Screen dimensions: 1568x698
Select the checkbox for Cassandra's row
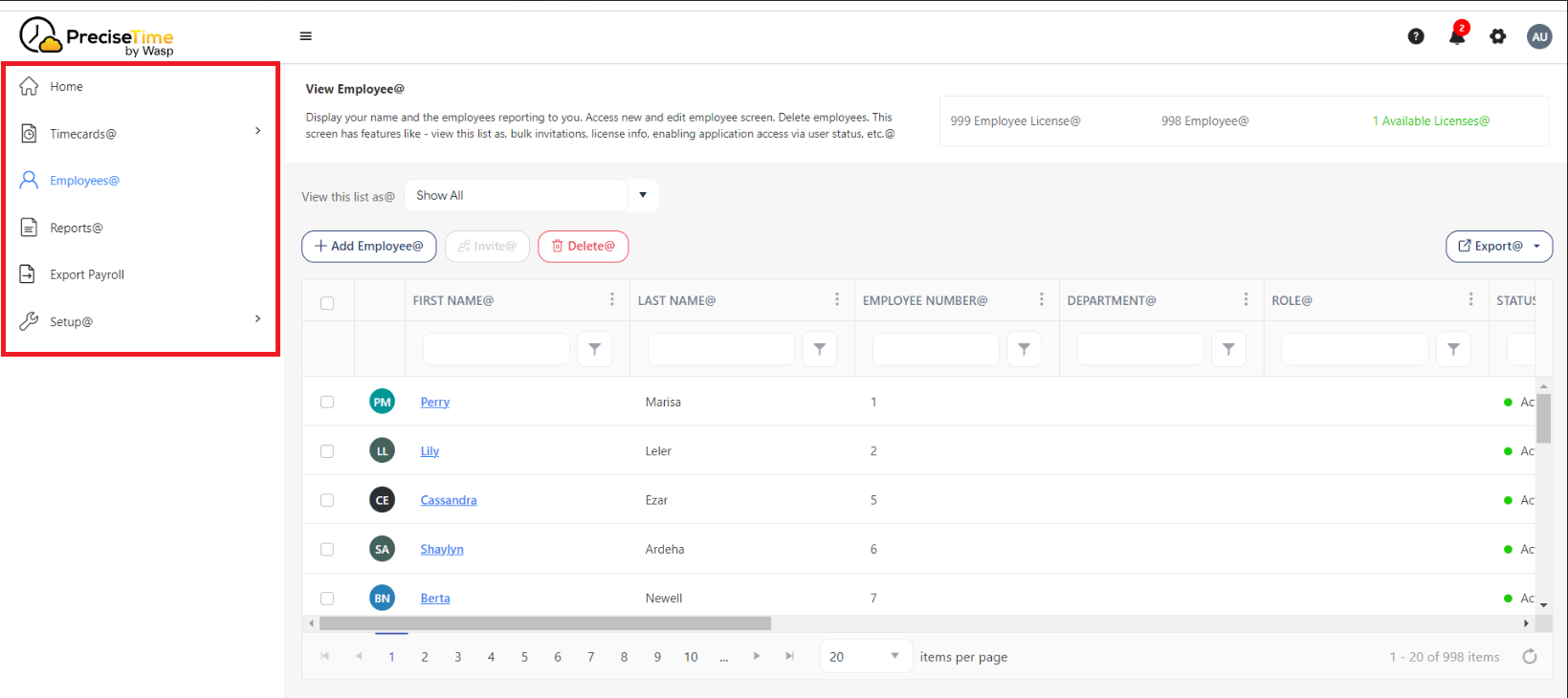[x=327, y=500]
